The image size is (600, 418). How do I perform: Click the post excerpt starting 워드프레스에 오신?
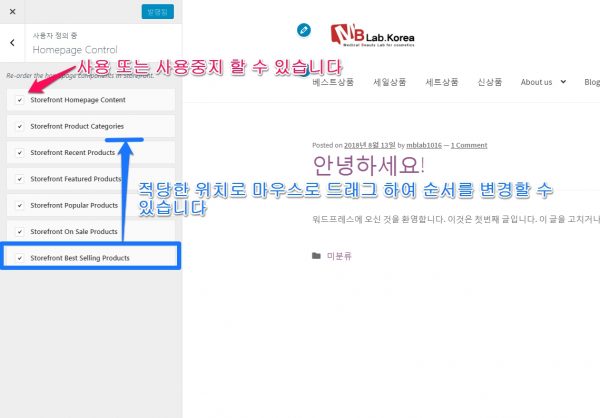(456, 219)
